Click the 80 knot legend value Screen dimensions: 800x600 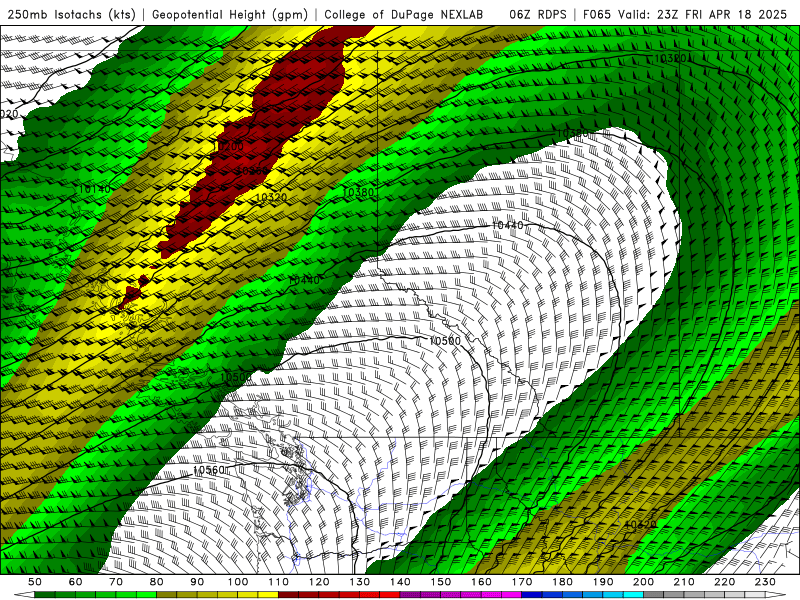coord(157,582)
